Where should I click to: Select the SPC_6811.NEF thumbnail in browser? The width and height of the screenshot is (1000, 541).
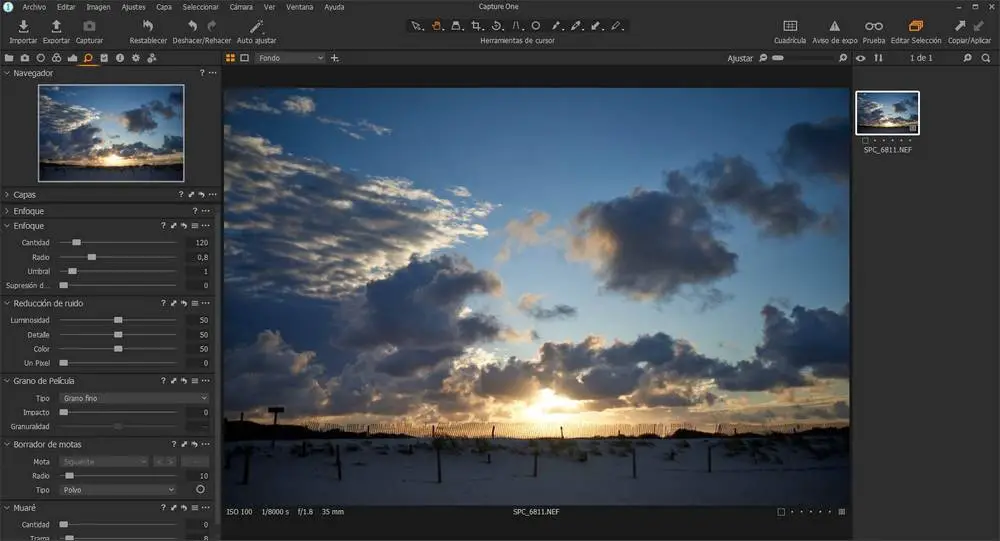point(887,113)
